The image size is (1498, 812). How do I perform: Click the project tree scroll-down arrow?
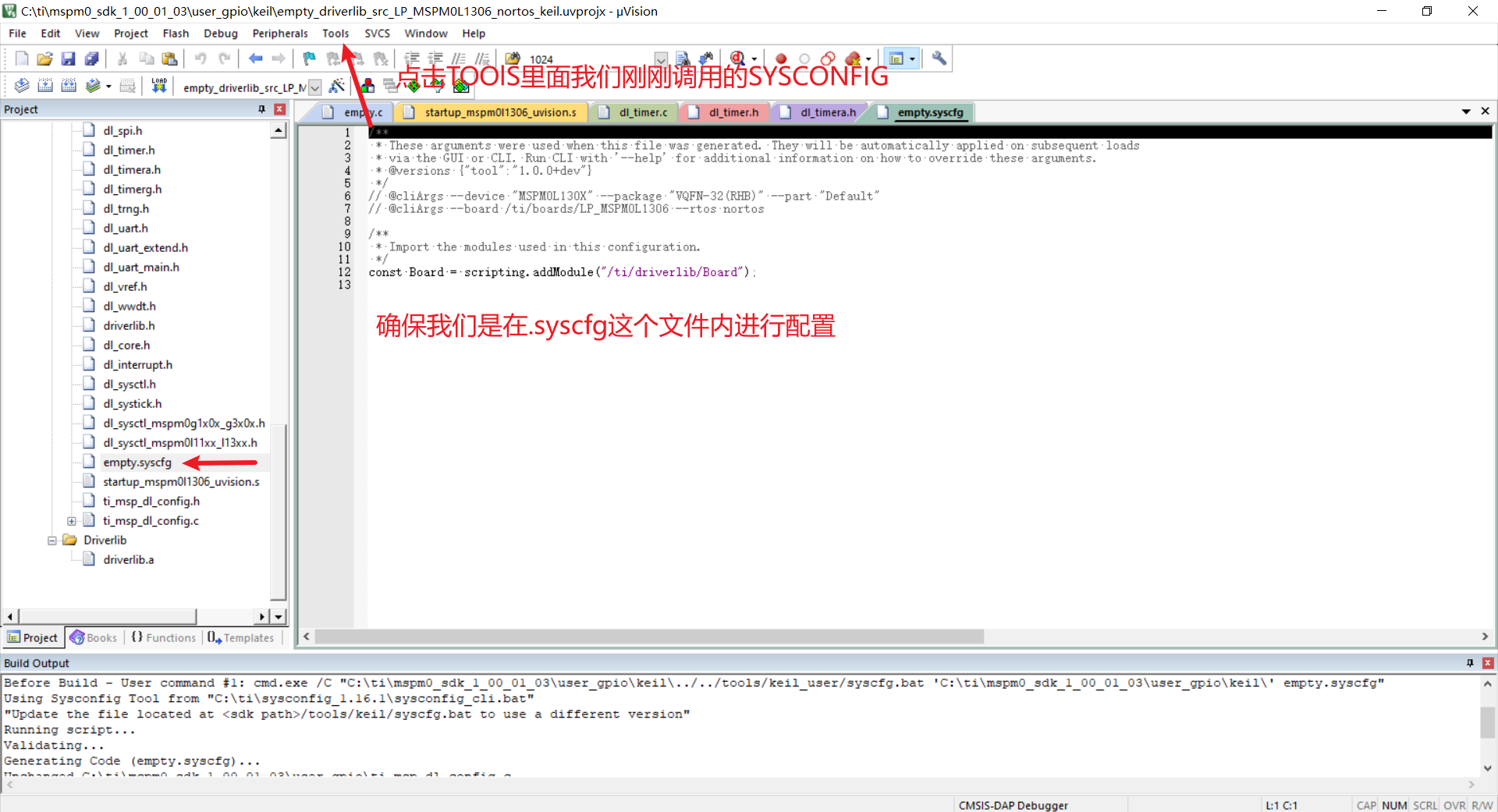click(x=279, y=616)
